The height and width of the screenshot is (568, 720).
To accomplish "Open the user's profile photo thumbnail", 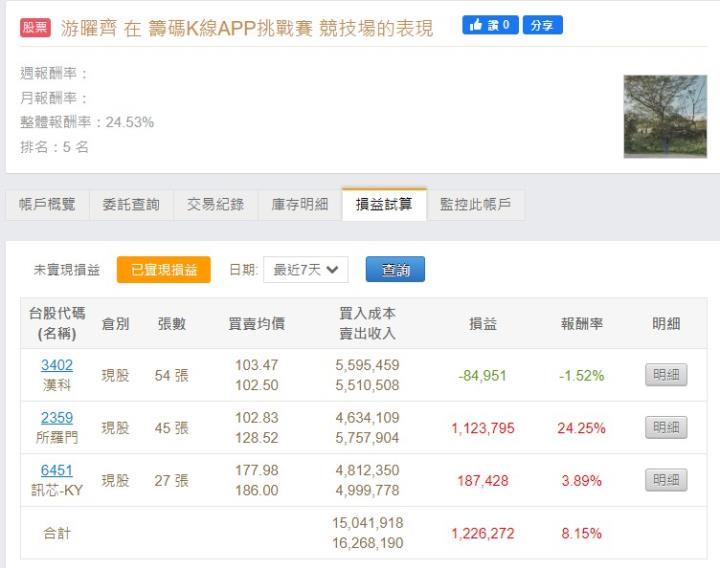I will (665, 116).
